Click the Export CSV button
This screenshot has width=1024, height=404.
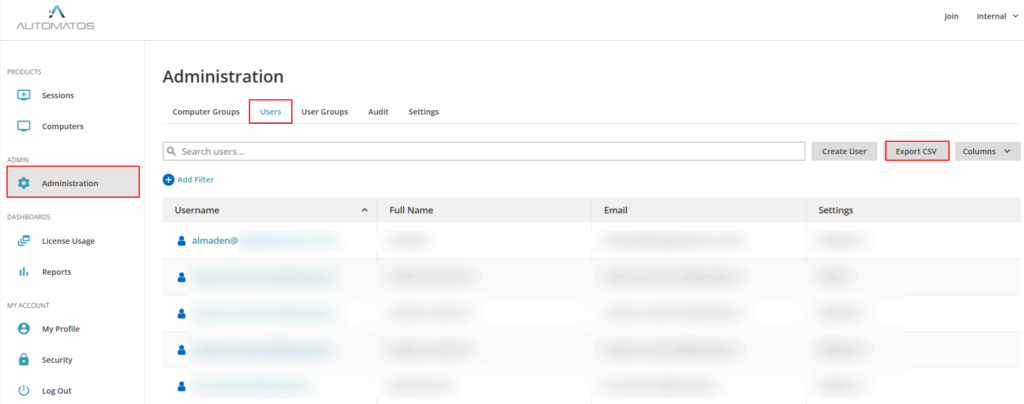coord(916,151)
